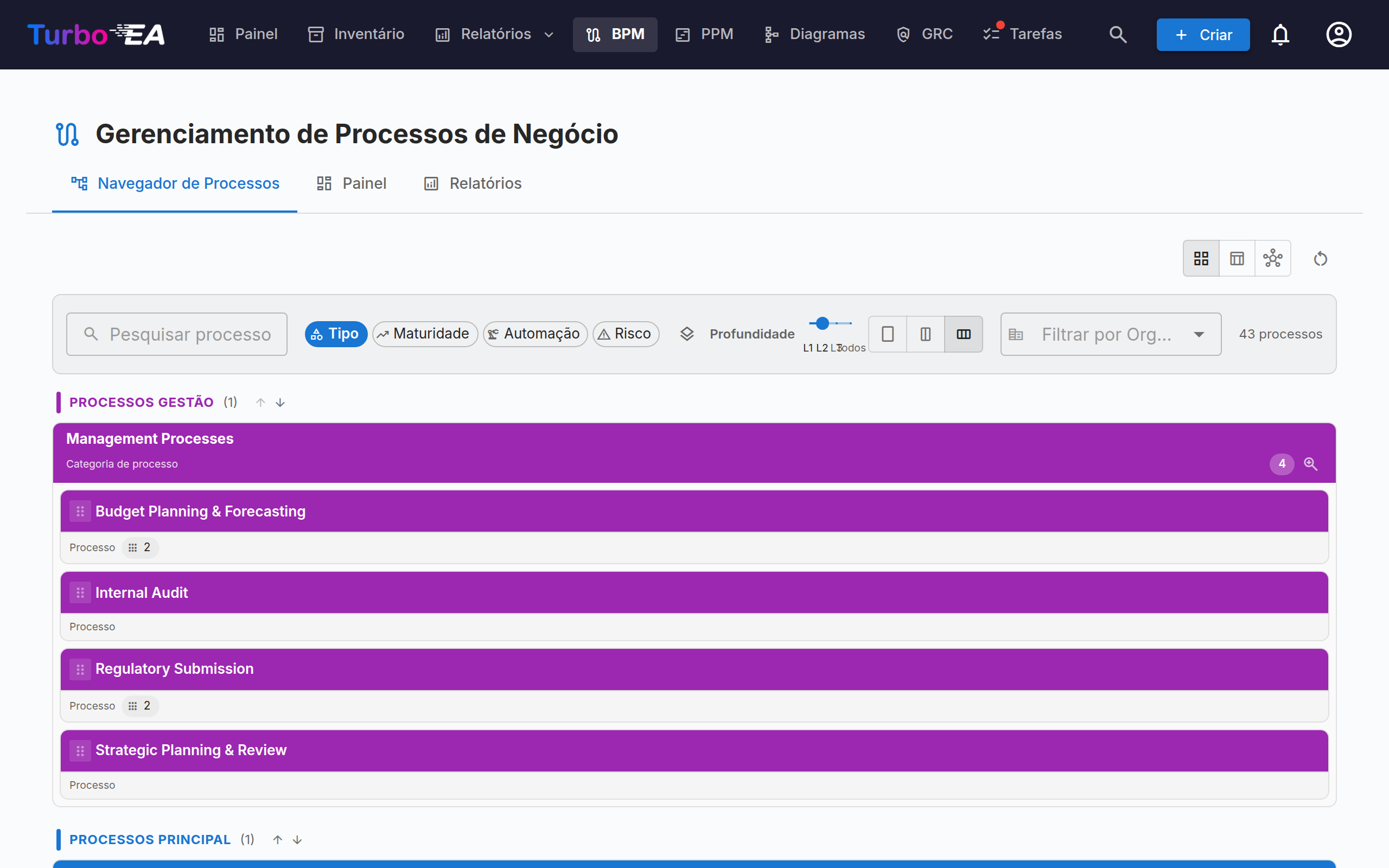The image size is (1389, 868).
Task: Open the Filtrar por Org dropdown
Action: click(1111, 334)
